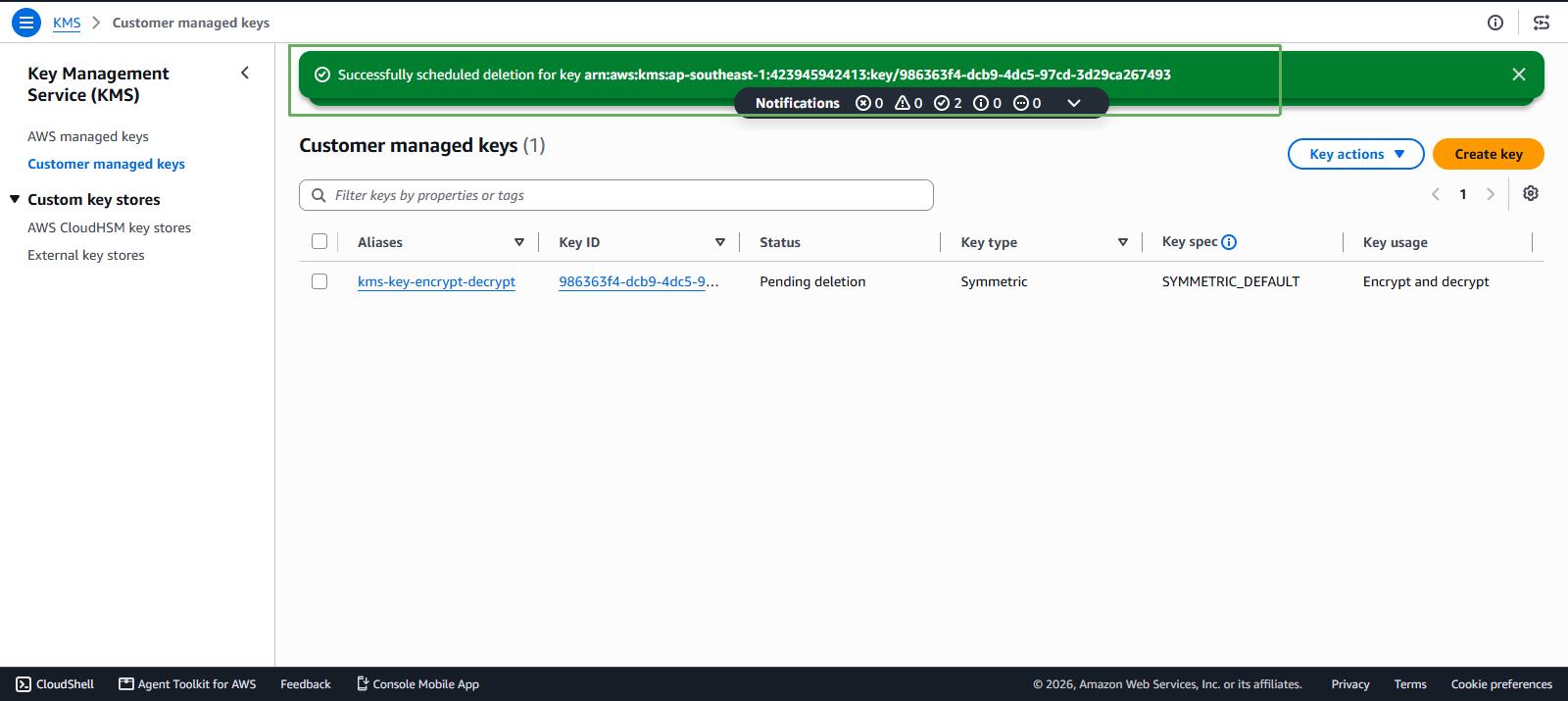Open AWS managed keys in sidebar

[88, 136]
